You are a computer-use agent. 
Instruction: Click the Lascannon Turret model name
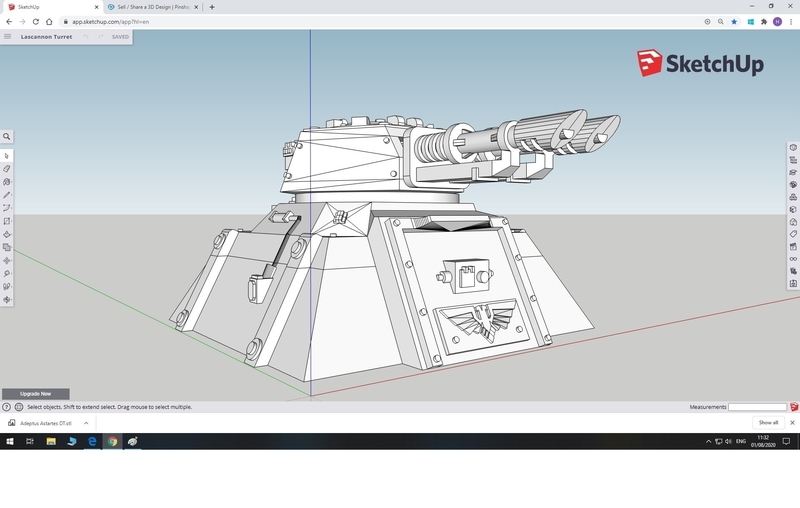pos(46,37)
